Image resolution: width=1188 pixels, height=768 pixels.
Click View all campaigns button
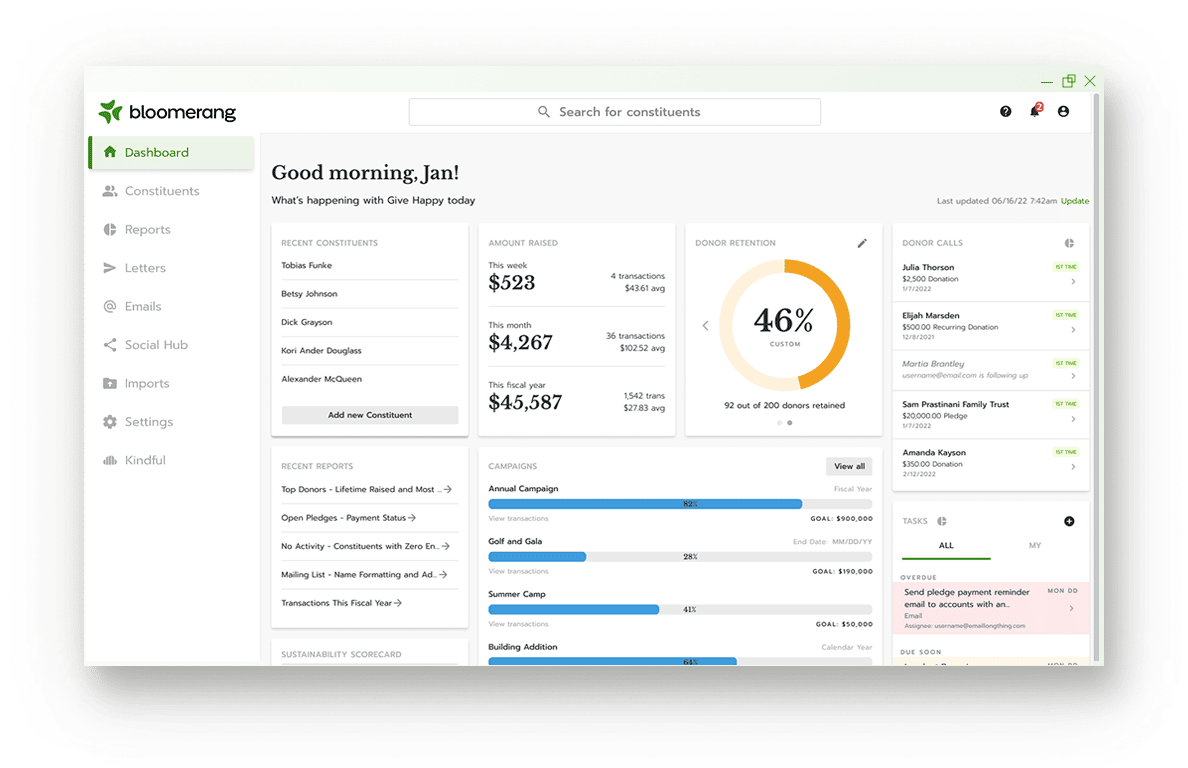pos(849,466)
